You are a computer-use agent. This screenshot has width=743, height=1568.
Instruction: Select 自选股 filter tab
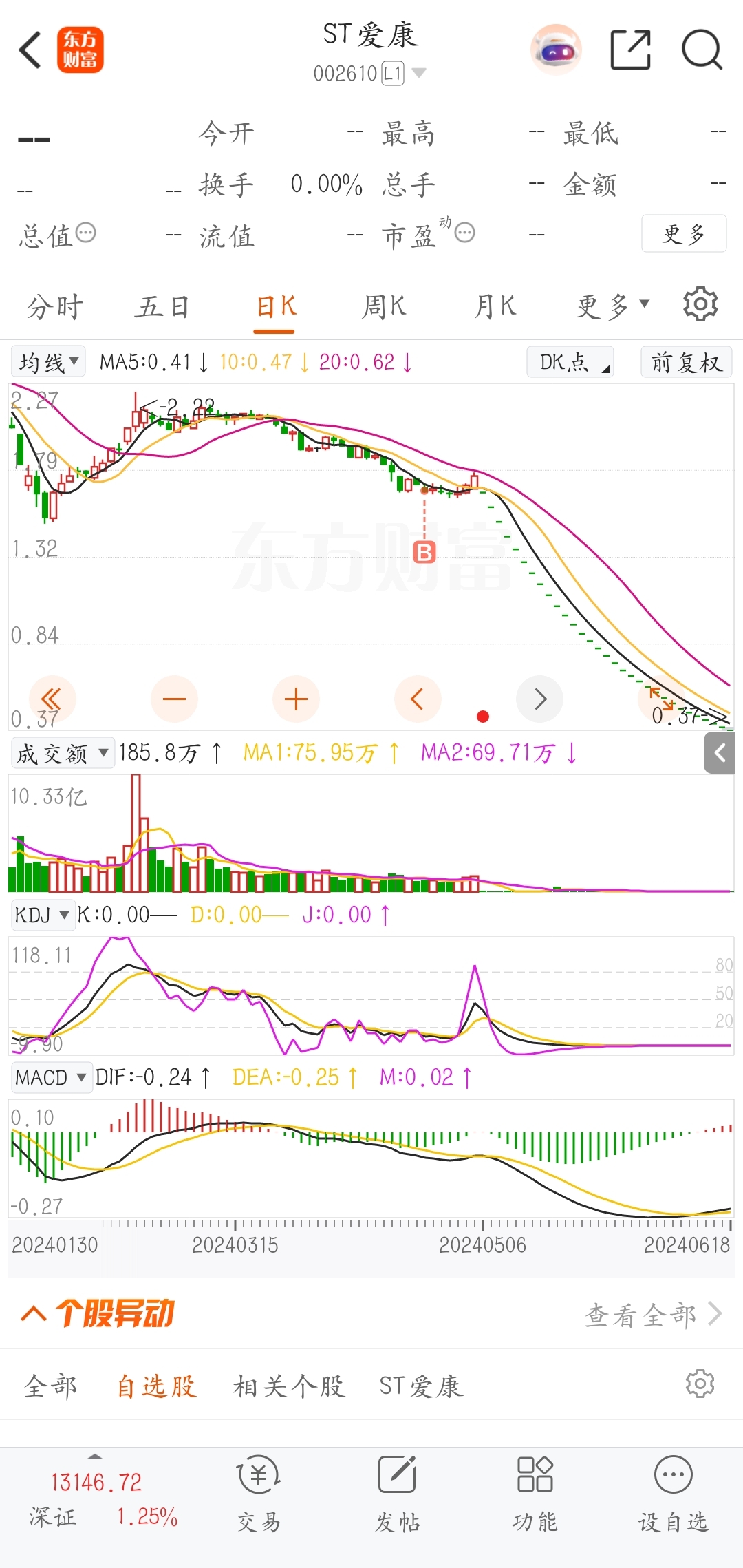156,1386
